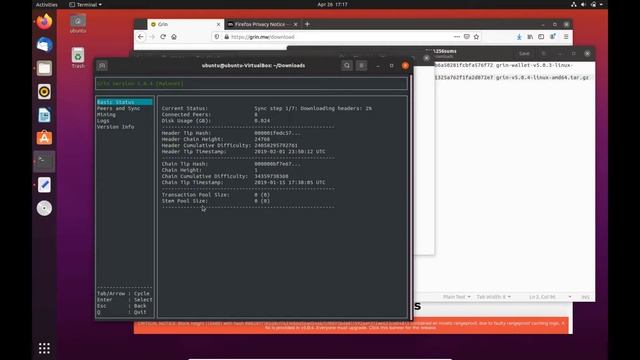Select Peers and Sync in Grin menu
Image resolution: width=640 pixels, height=360 pixels.
119,108
